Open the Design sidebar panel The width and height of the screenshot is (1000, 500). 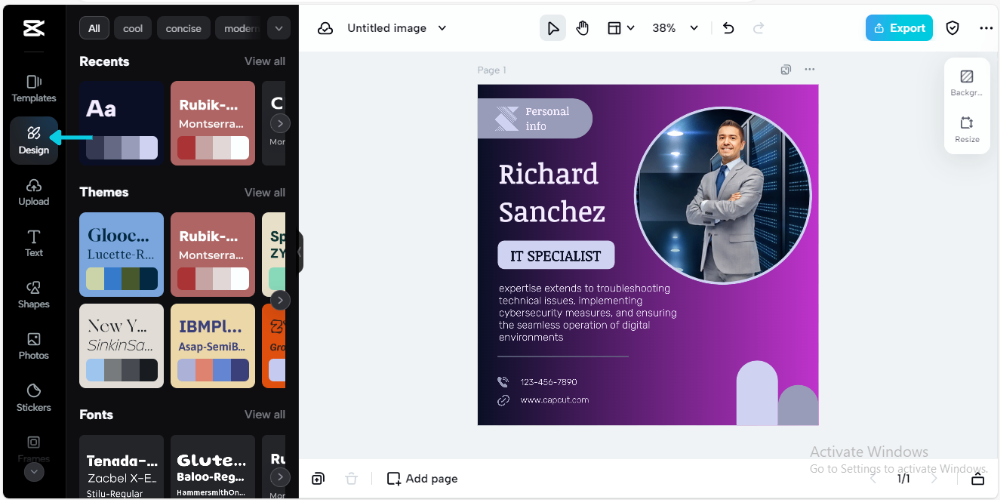34,140
